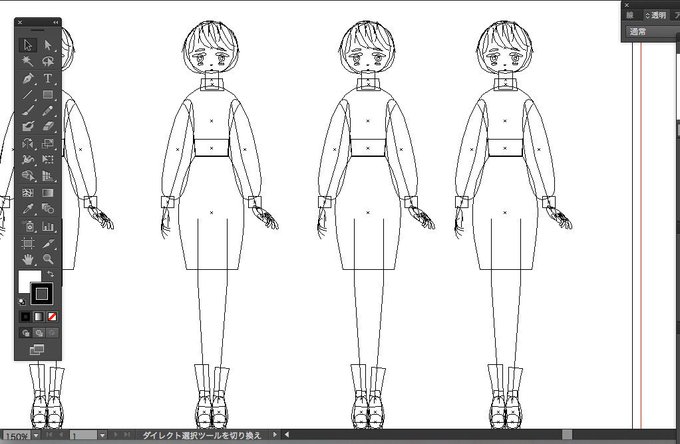
Task: Switch to the 線 panel tab
Action: tap(630, 15)
